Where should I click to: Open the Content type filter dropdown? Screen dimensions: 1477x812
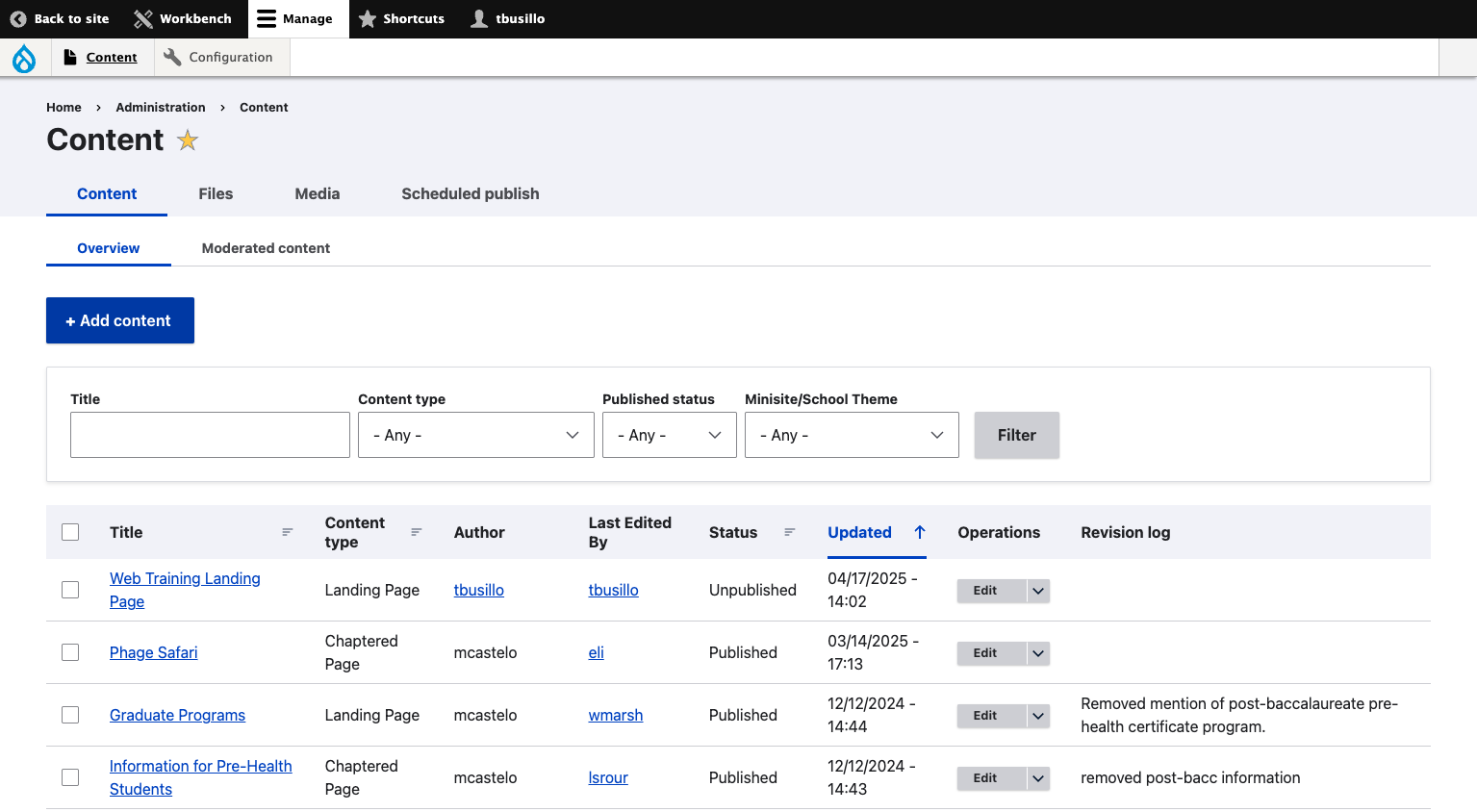tap(476, 435)
